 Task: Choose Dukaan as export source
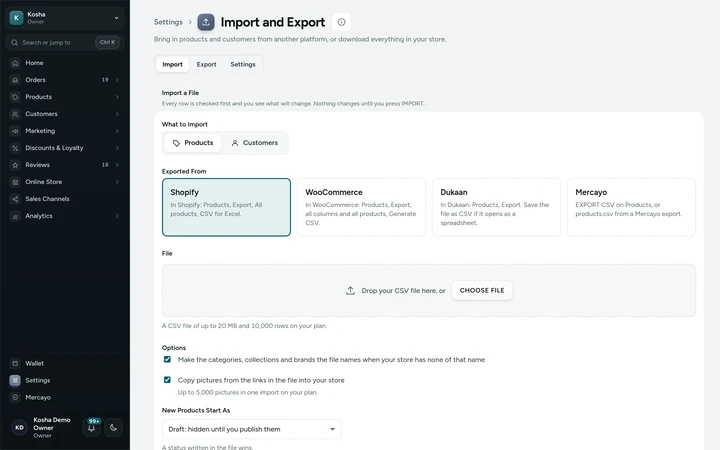pyautogui.click(x=496, y=207)
